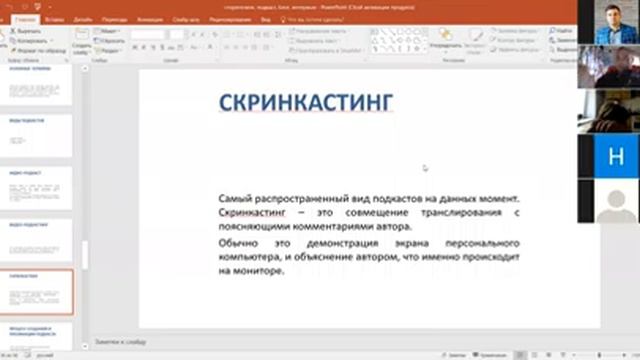The width and height of the screenshot is (640, 360).
Task: Click Выровнять текст align text
Action: point(314,41)
